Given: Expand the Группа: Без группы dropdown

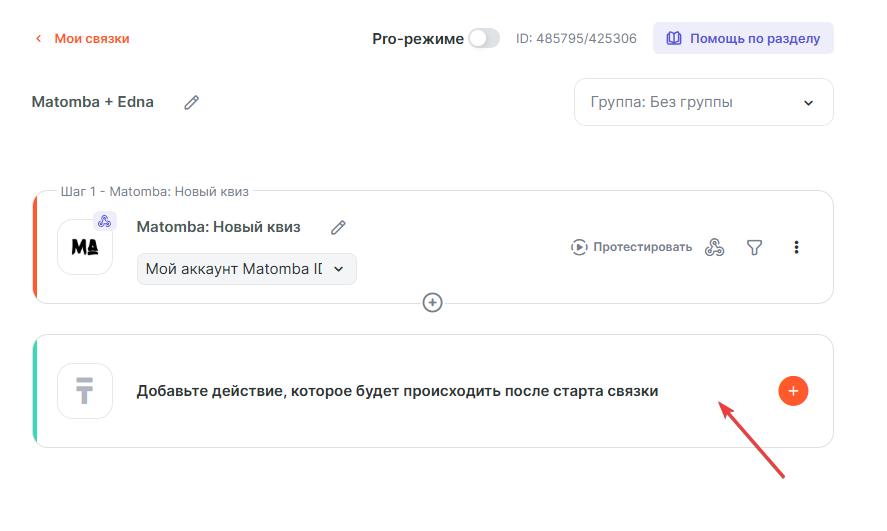Looking at the screenshot, I should [x=703, y=102].
